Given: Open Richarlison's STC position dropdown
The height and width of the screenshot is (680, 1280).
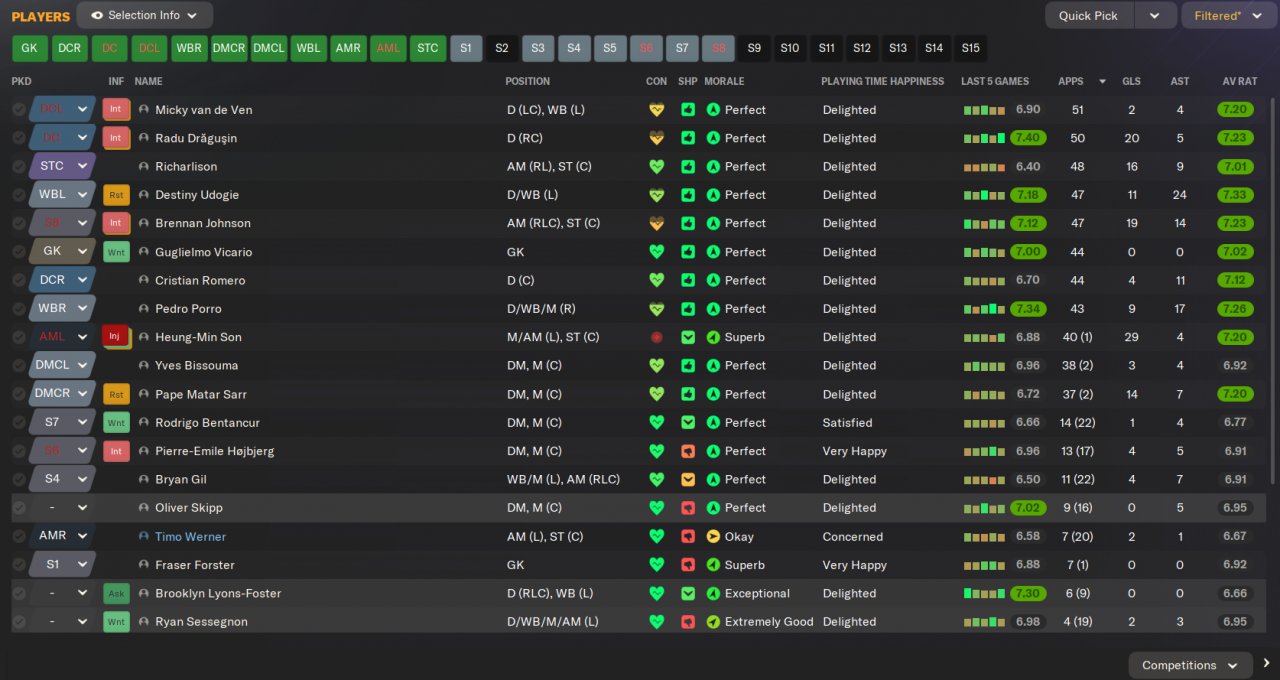Looking at the screenshot, I should (62, 167).
